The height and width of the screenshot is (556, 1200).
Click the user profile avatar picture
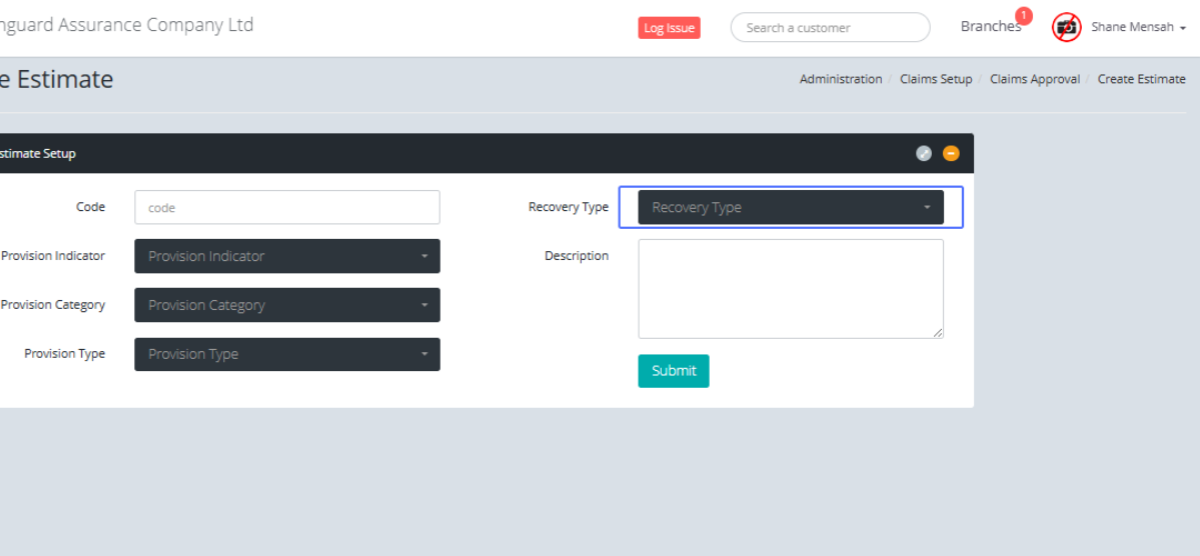pos(1067,28)
